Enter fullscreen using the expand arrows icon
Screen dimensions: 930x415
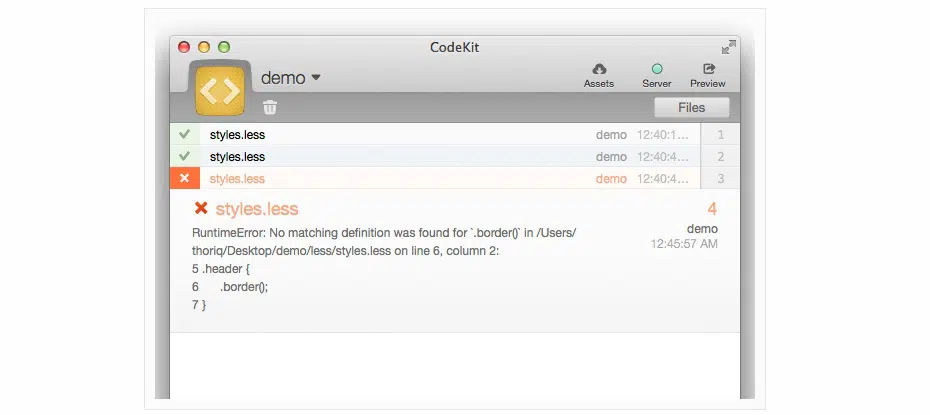[x=728, y=47]
